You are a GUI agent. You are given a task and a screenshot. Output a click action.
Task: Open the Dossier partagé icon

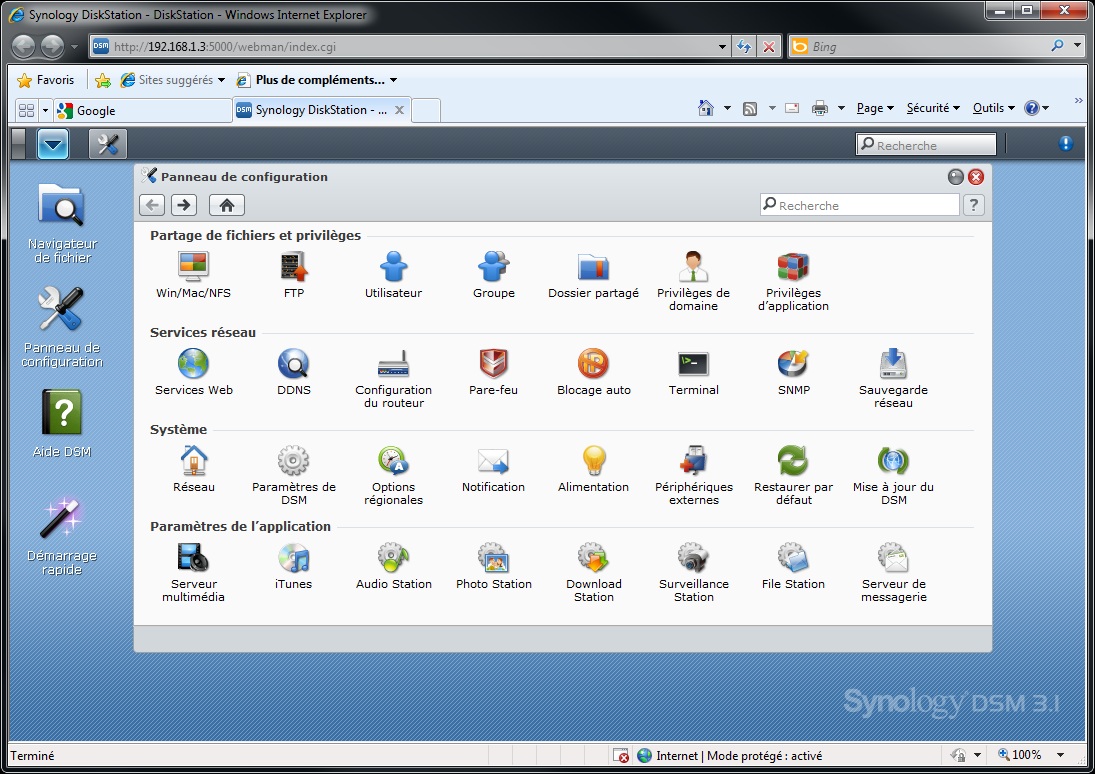[594, 266]
